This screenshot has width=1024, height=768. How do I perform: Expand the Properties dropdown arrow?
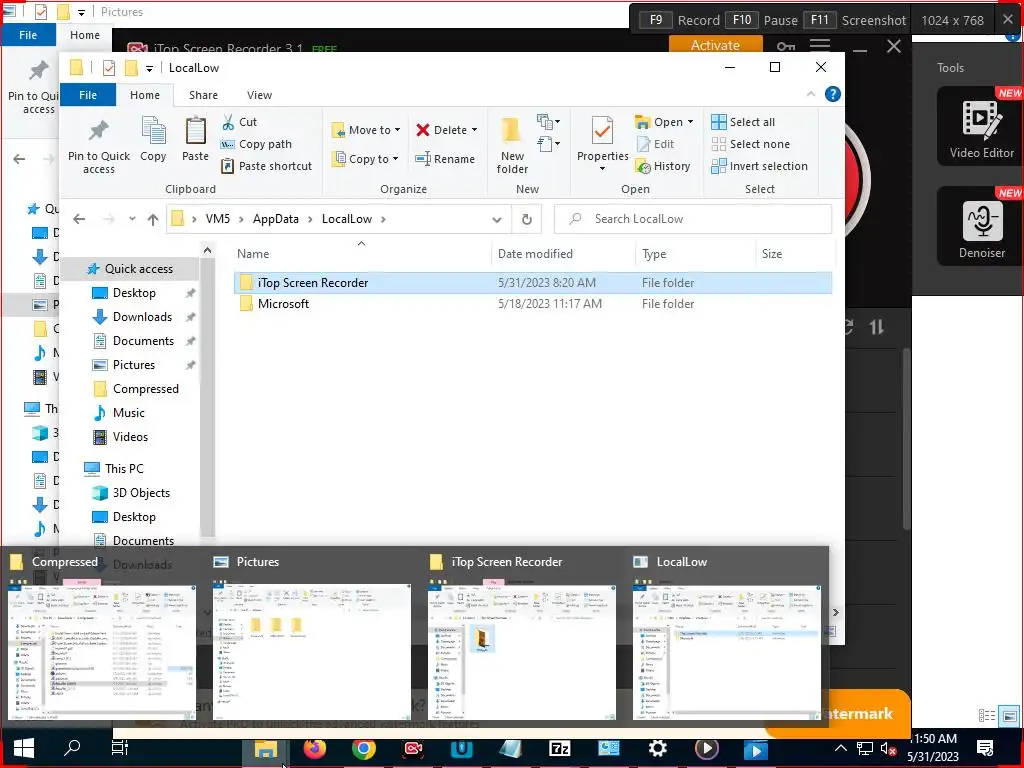click(x=602, y=169)
